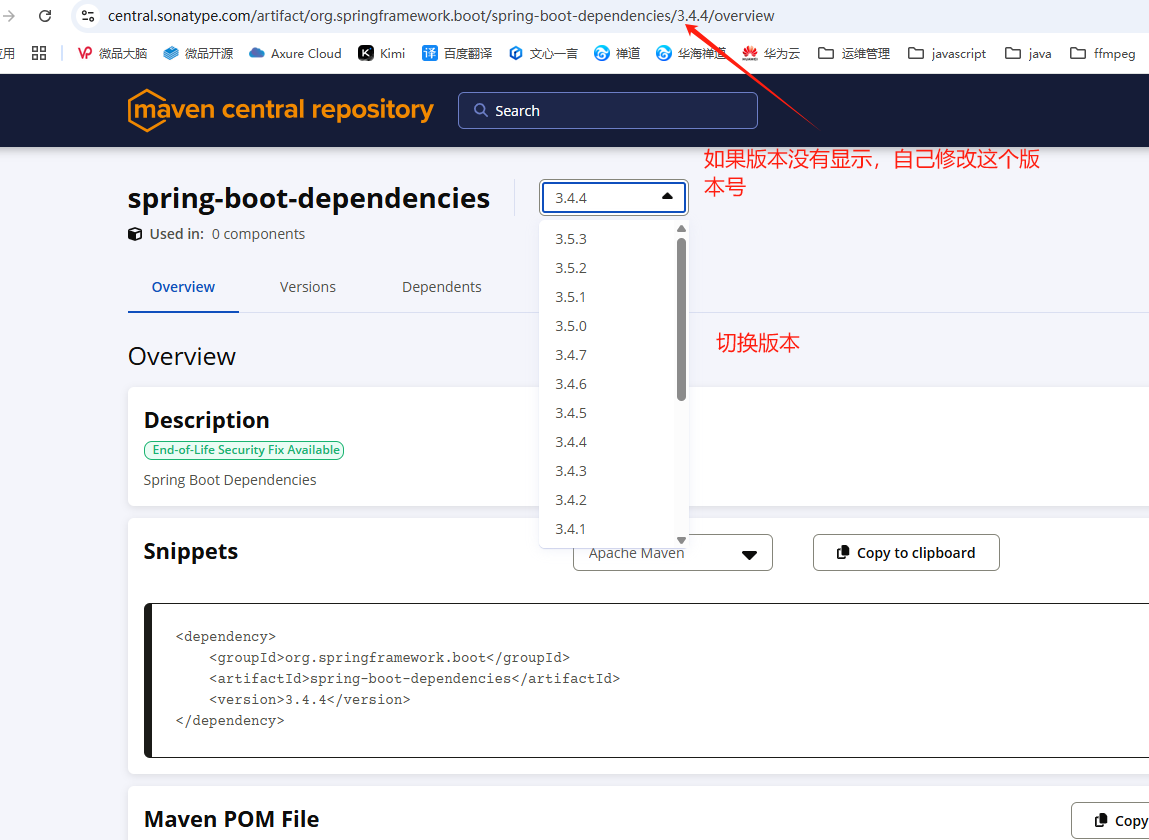Open the ffmpeg bookmark folder
This screenshot has width=1149, height=840.
pyautogui.click(x=1102, y=53)
